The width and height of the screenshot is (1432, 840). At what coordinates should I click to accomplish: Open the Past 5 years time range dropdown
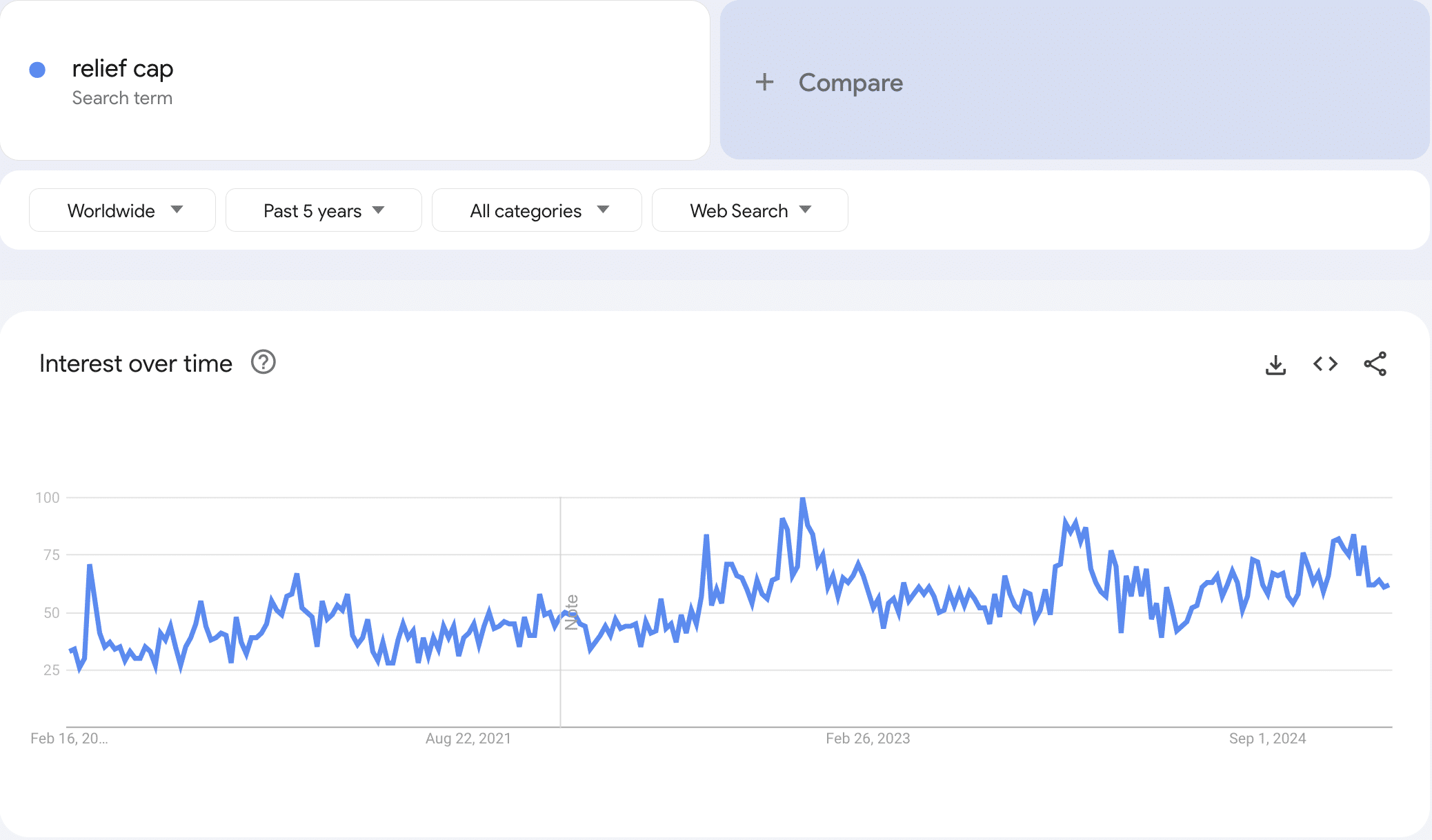click(x=324, y=210)
